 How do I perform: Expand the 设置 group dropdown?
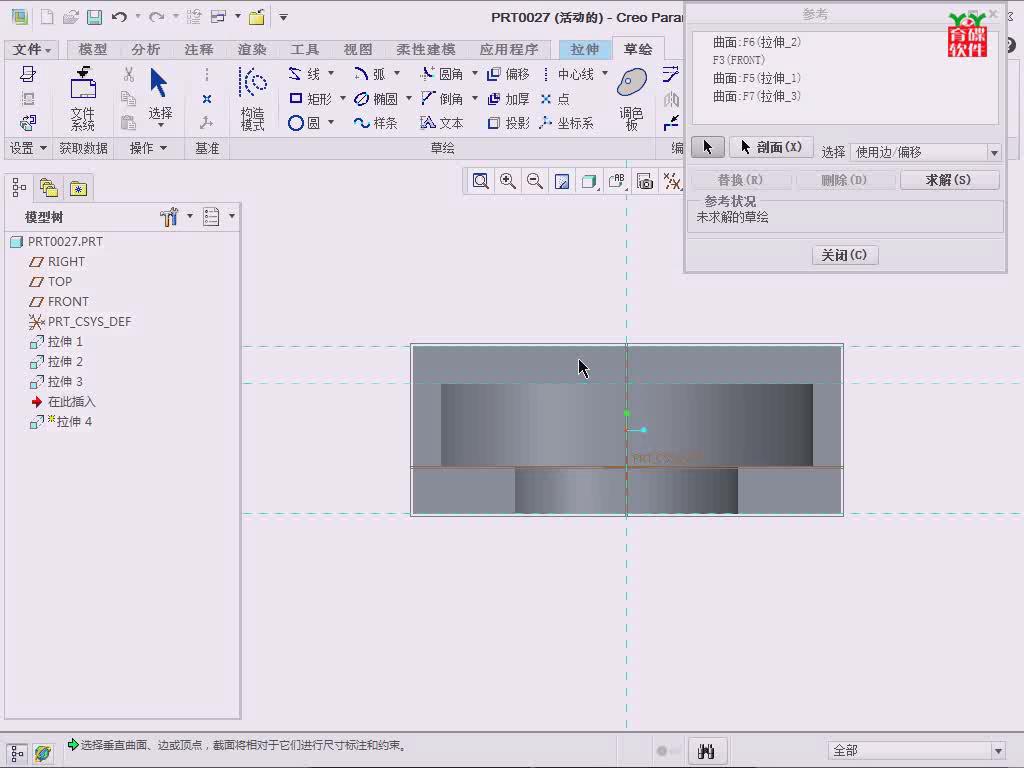tap(27, 148)
